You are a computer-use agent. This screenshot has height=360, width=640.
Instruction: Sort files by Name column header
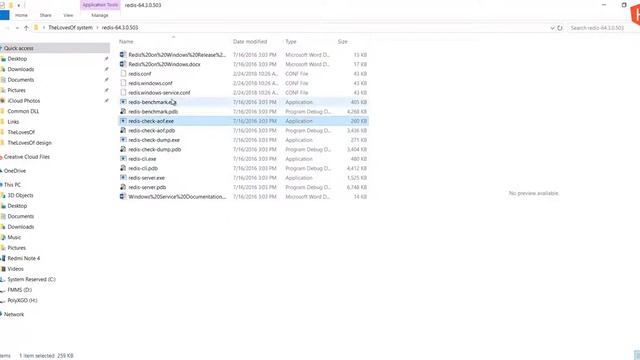pos(126,42)
